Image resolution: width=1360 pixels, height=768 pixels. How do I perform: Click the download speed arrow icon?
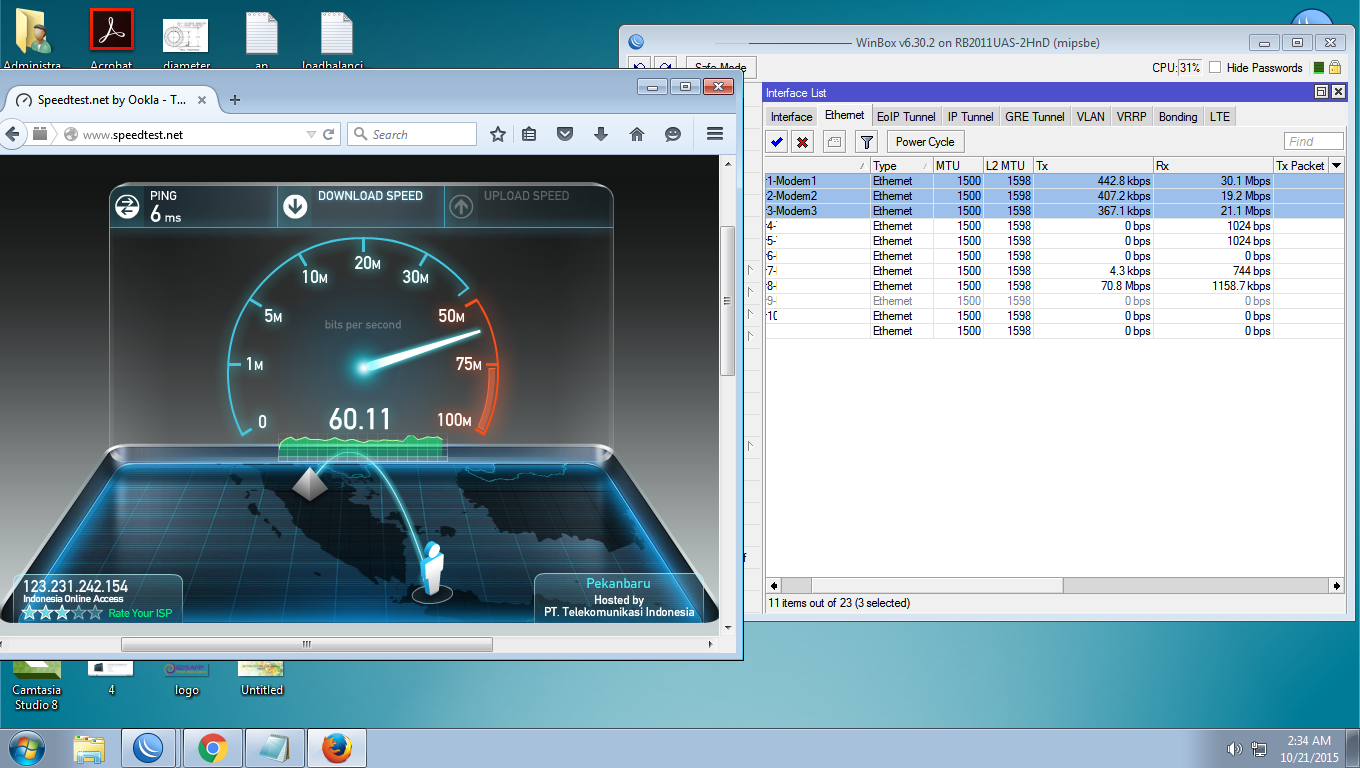click(295, 206)
